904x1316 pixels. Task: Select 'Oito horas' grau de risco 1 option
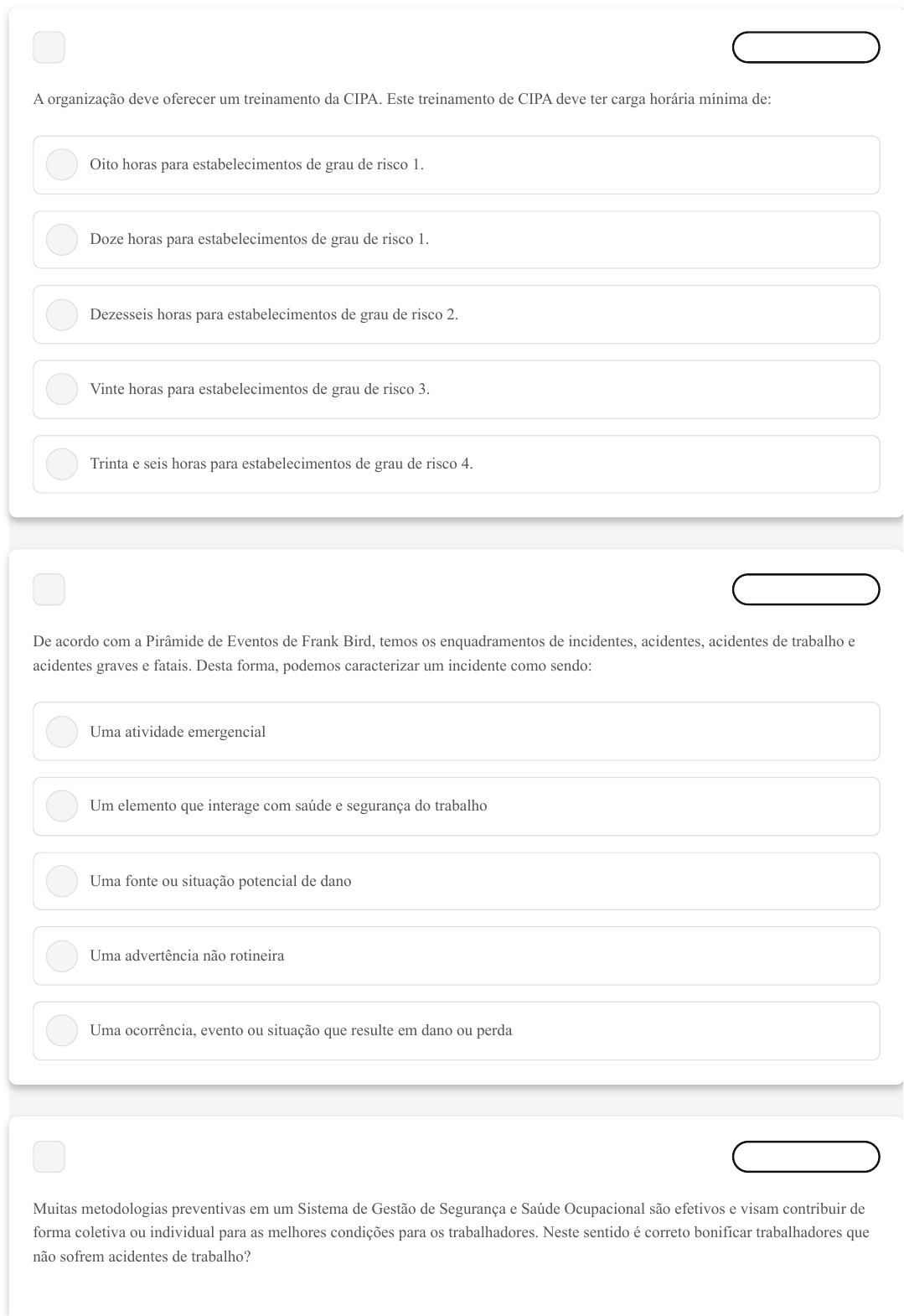point(61,165)
